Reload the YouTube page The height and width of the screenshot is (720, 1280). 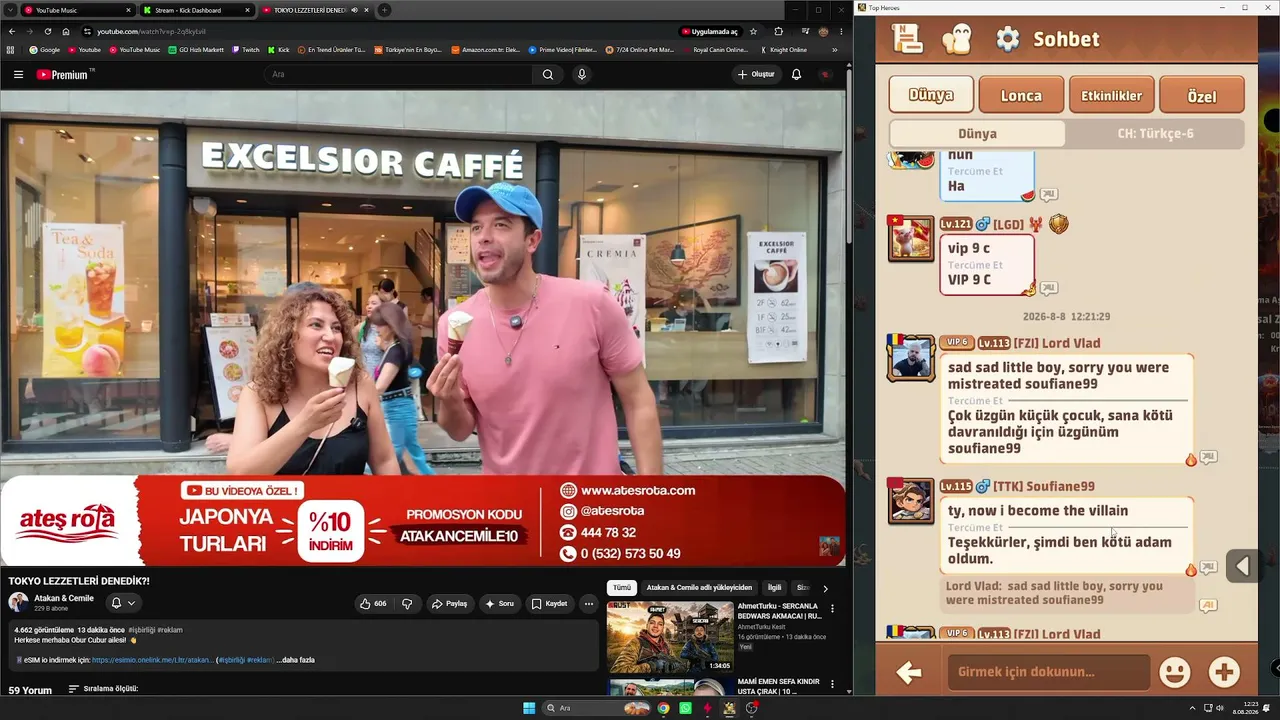[47, 31]
